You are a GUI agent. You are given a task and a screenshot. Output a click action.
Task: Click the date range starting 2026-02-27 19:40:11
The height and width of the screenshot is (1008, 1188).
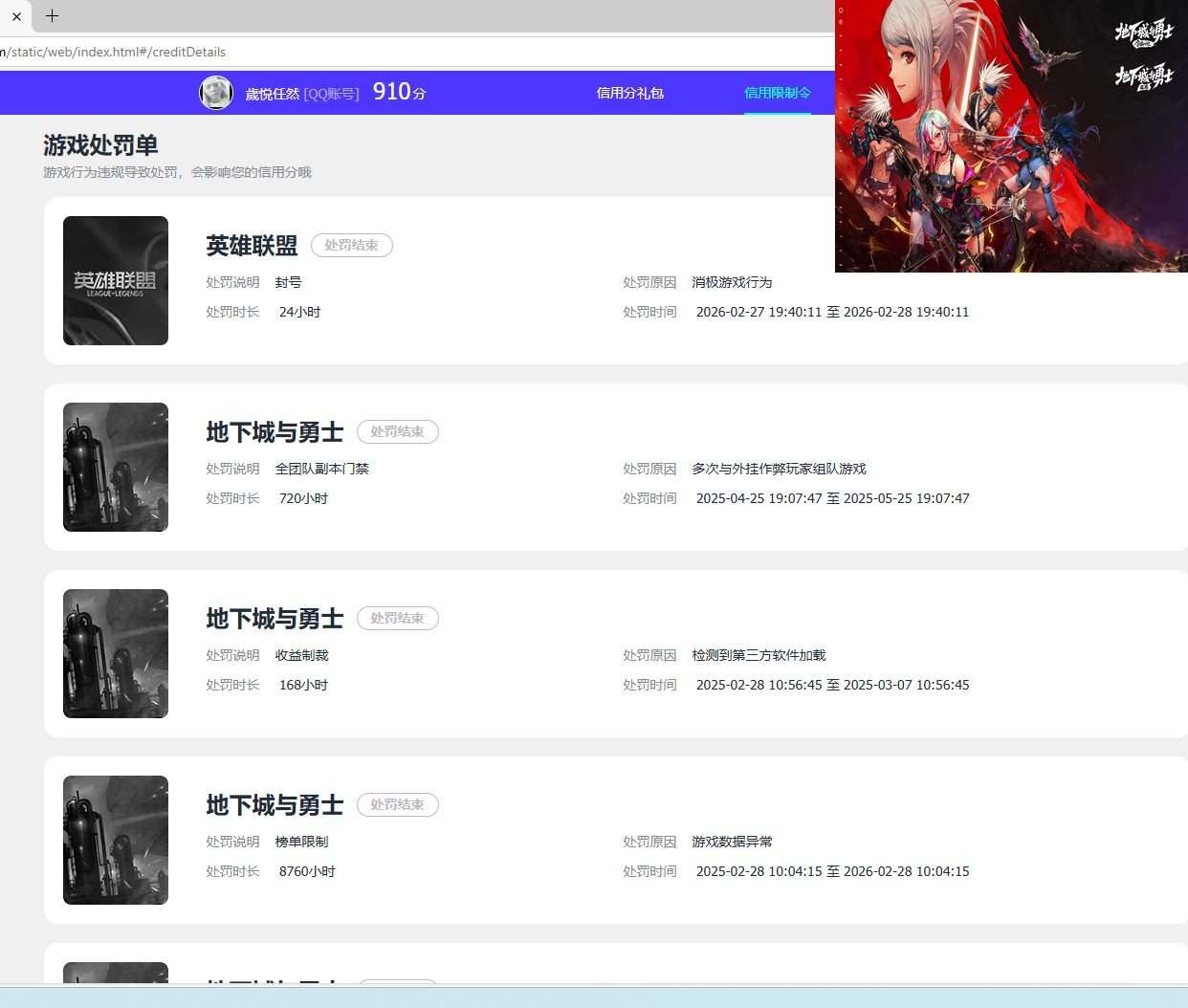click(x=832, y=312)
